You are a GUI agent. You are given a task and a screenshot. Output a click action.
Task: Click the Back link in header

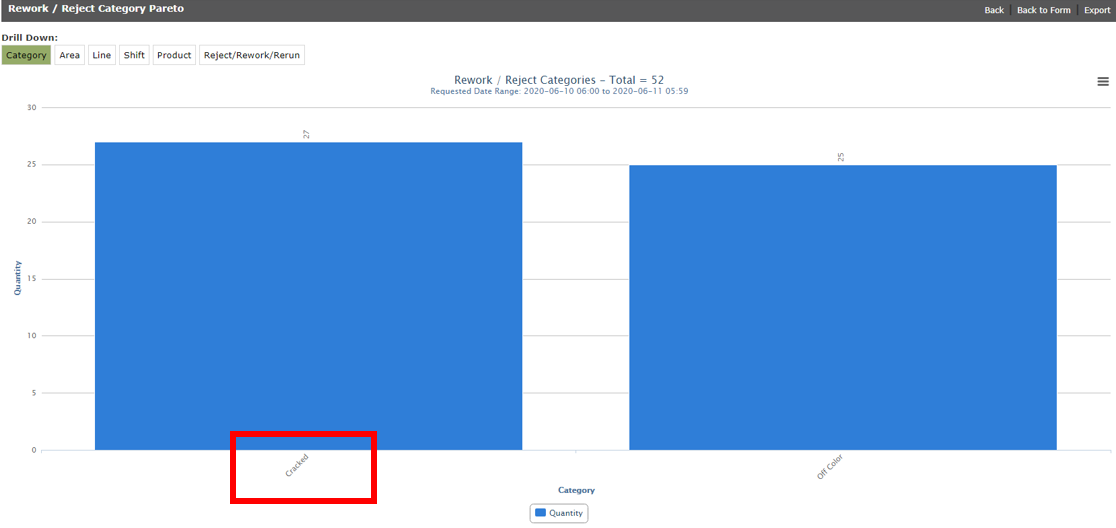[994, 10]
